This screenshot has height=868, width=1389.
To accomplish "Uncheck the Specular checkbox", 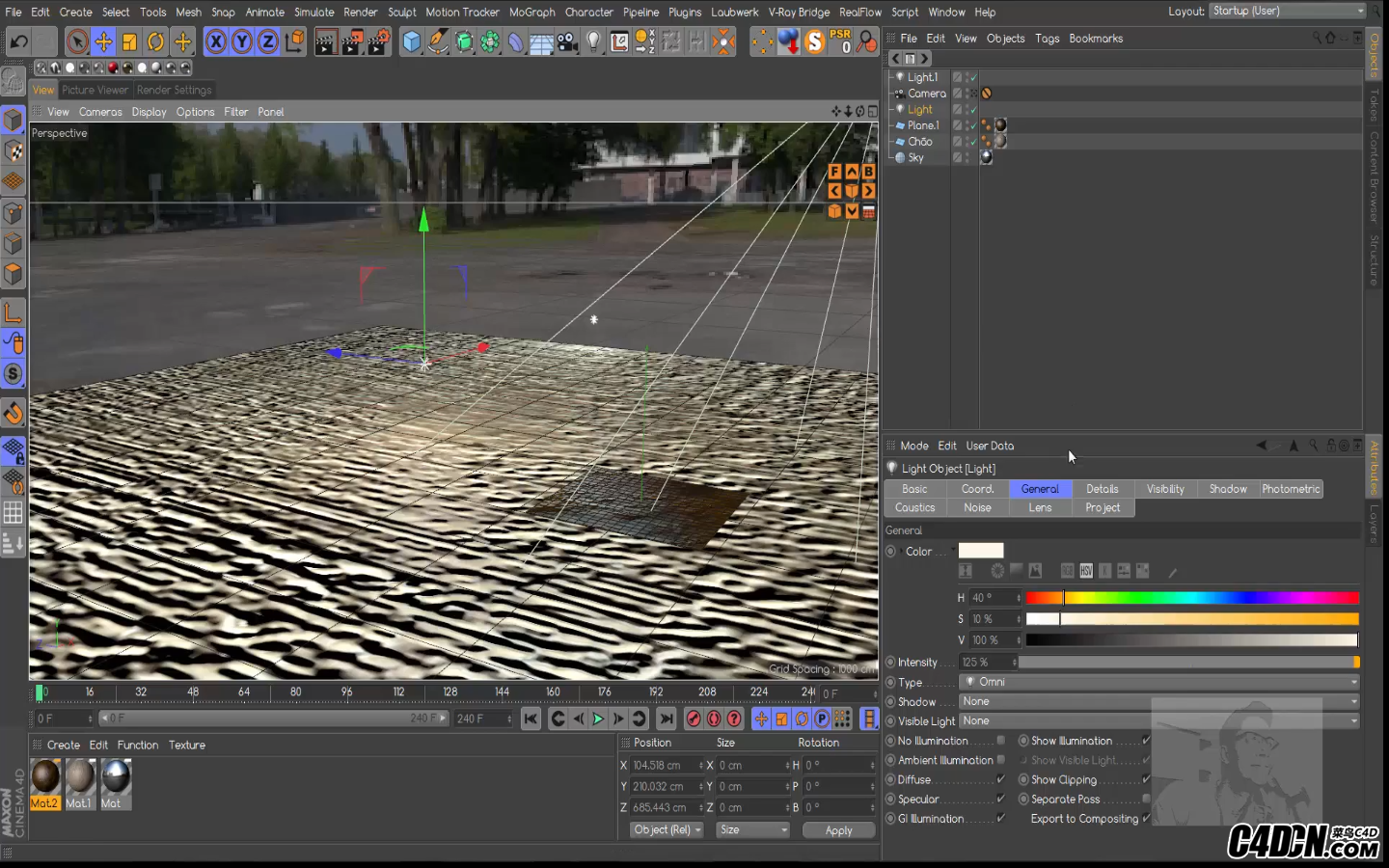I will 1000,799.
